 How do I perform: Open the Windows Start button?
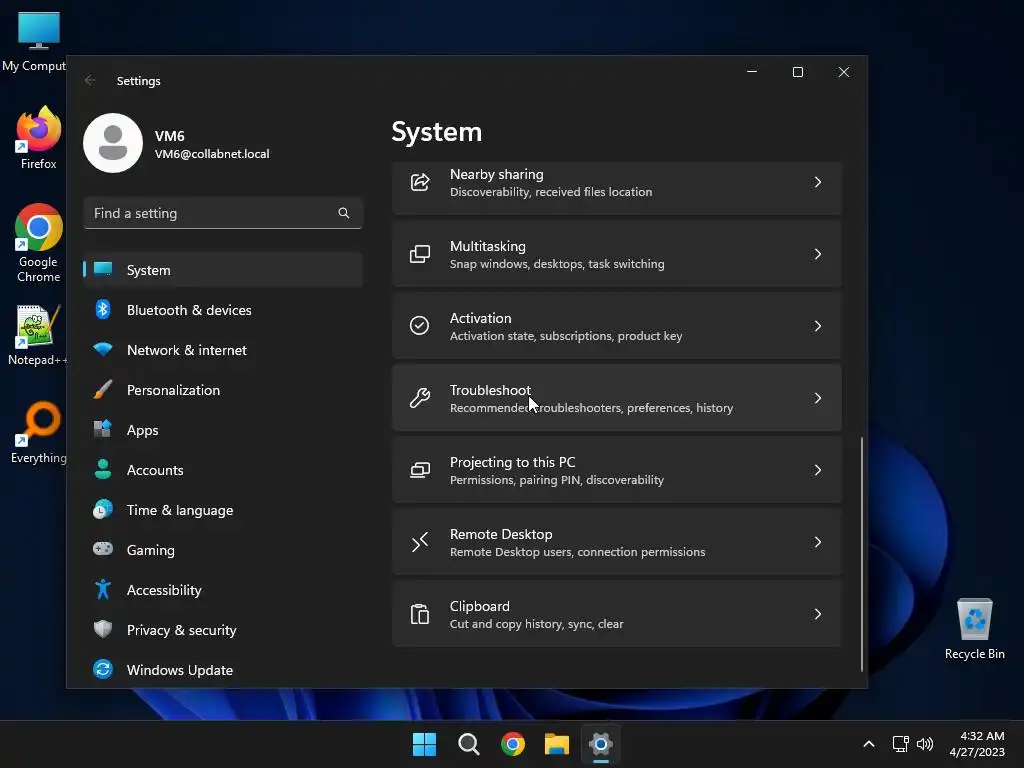coord(424,744)
